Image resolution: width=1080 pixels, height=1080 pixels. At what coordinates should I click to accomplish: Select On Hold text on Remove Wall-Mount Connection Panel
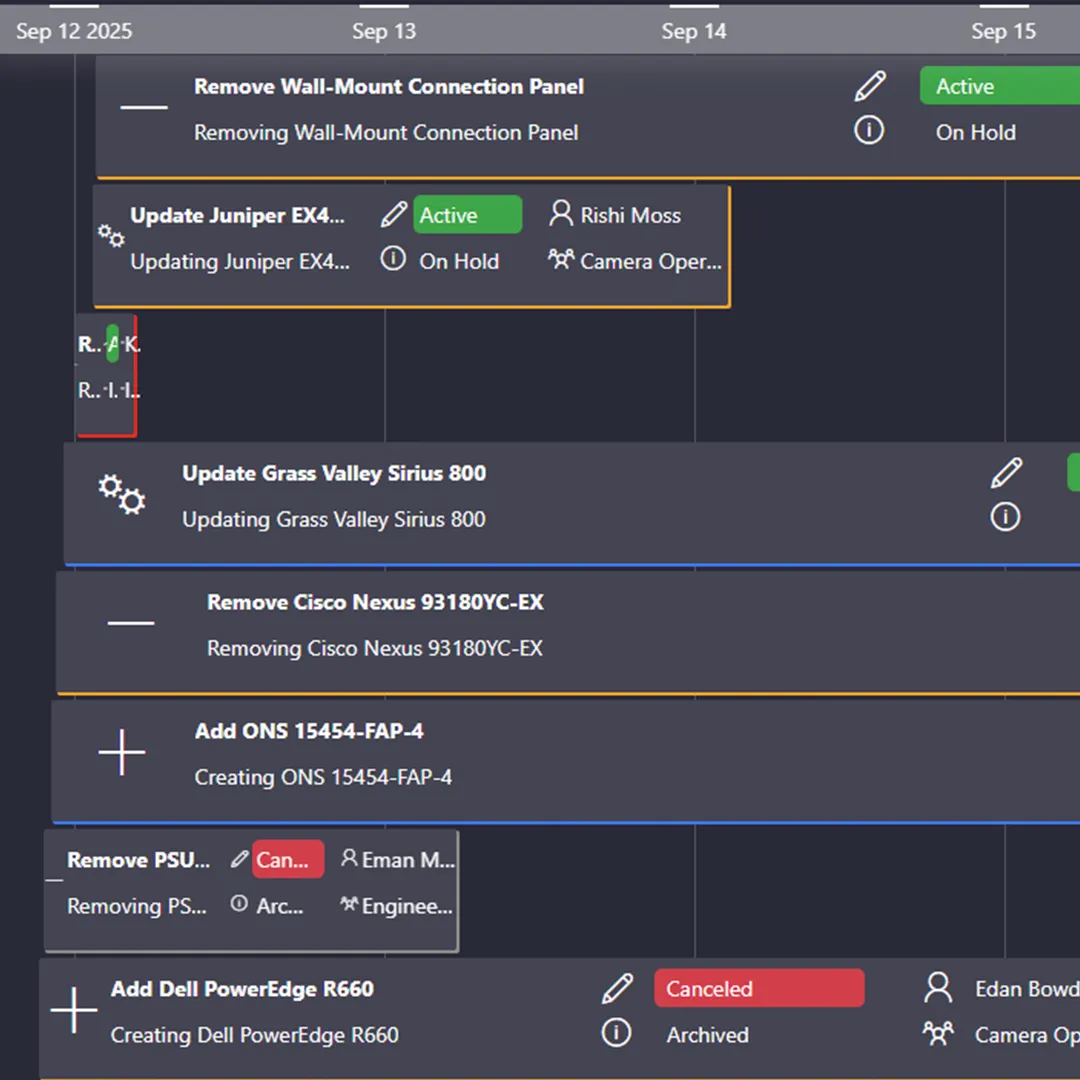click(975, 132)
